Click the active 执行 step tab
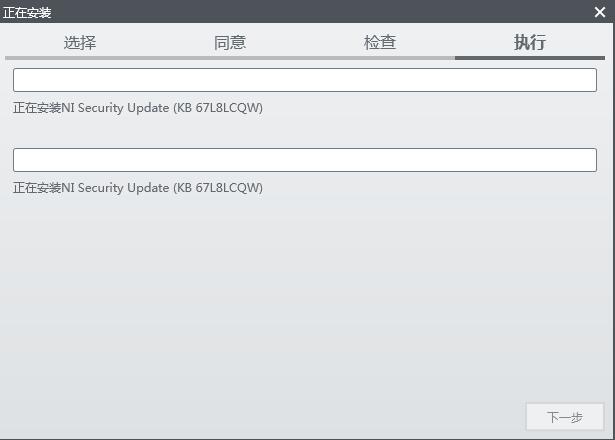 click(x=530, y=42)
